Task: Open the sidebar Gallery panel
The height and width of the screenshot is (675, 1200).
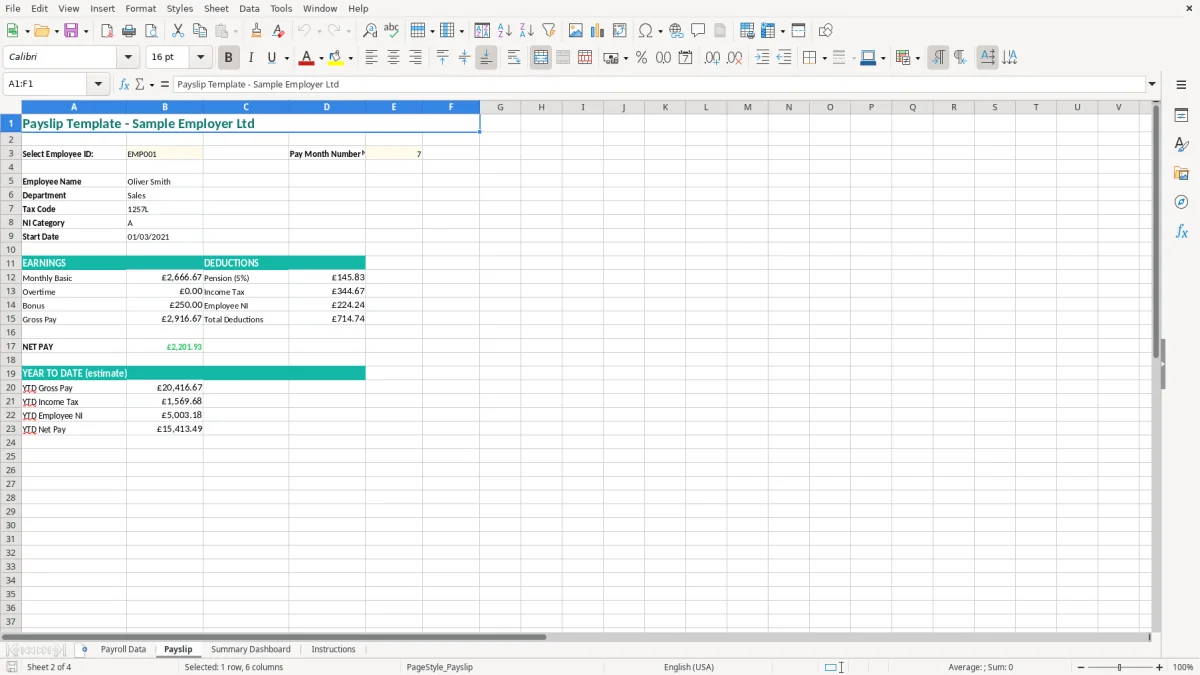Action: [1181, 174]
